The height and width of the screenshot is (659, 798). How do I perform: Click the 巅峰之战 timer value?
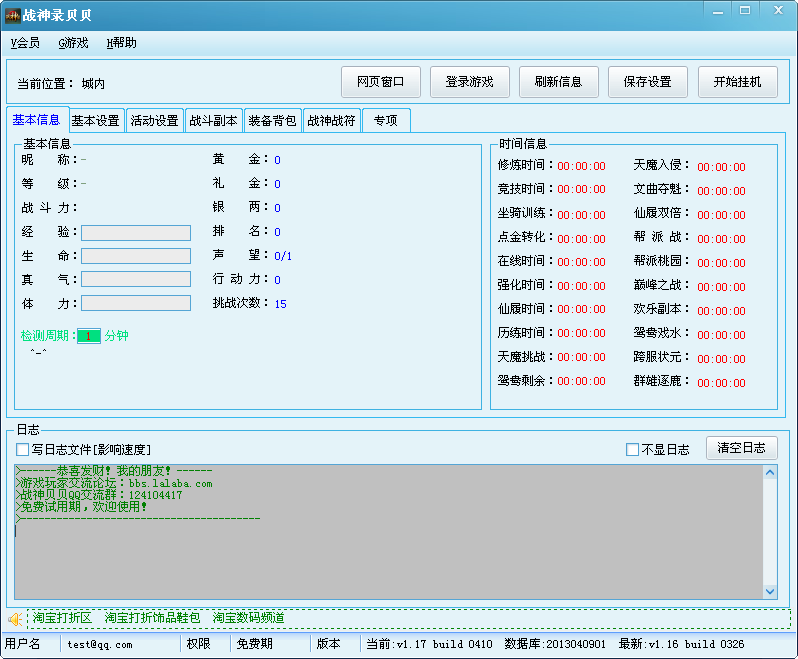(721, 288)
